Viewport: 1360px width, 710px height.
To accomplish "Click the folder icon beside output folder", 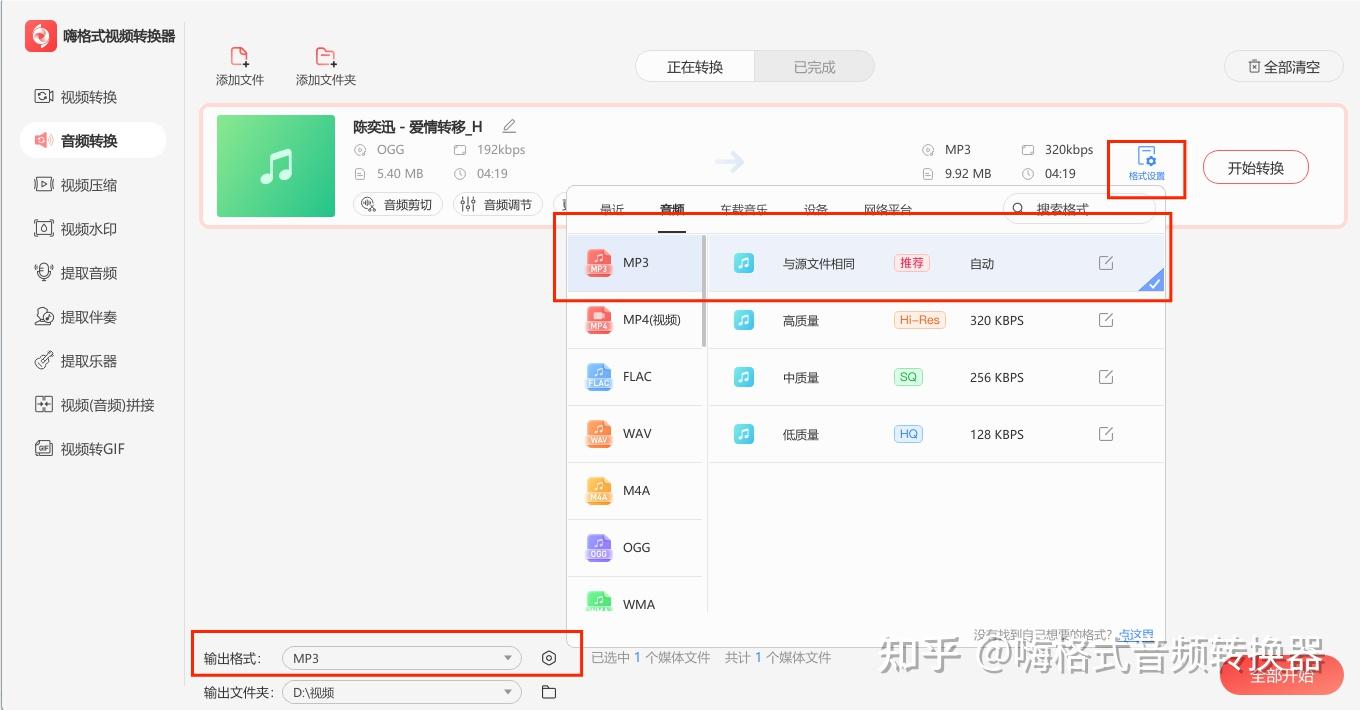I will [548, 692].
